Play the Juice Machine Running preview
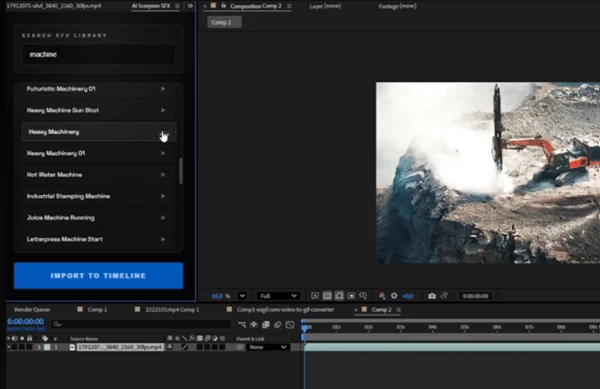The height and width of the screenshot is (389, 600). [163, 218]
